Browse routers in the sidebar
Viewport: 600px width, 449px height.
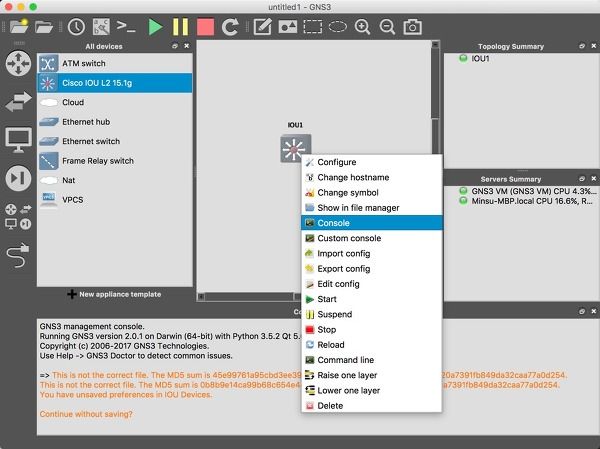[18, 63]
